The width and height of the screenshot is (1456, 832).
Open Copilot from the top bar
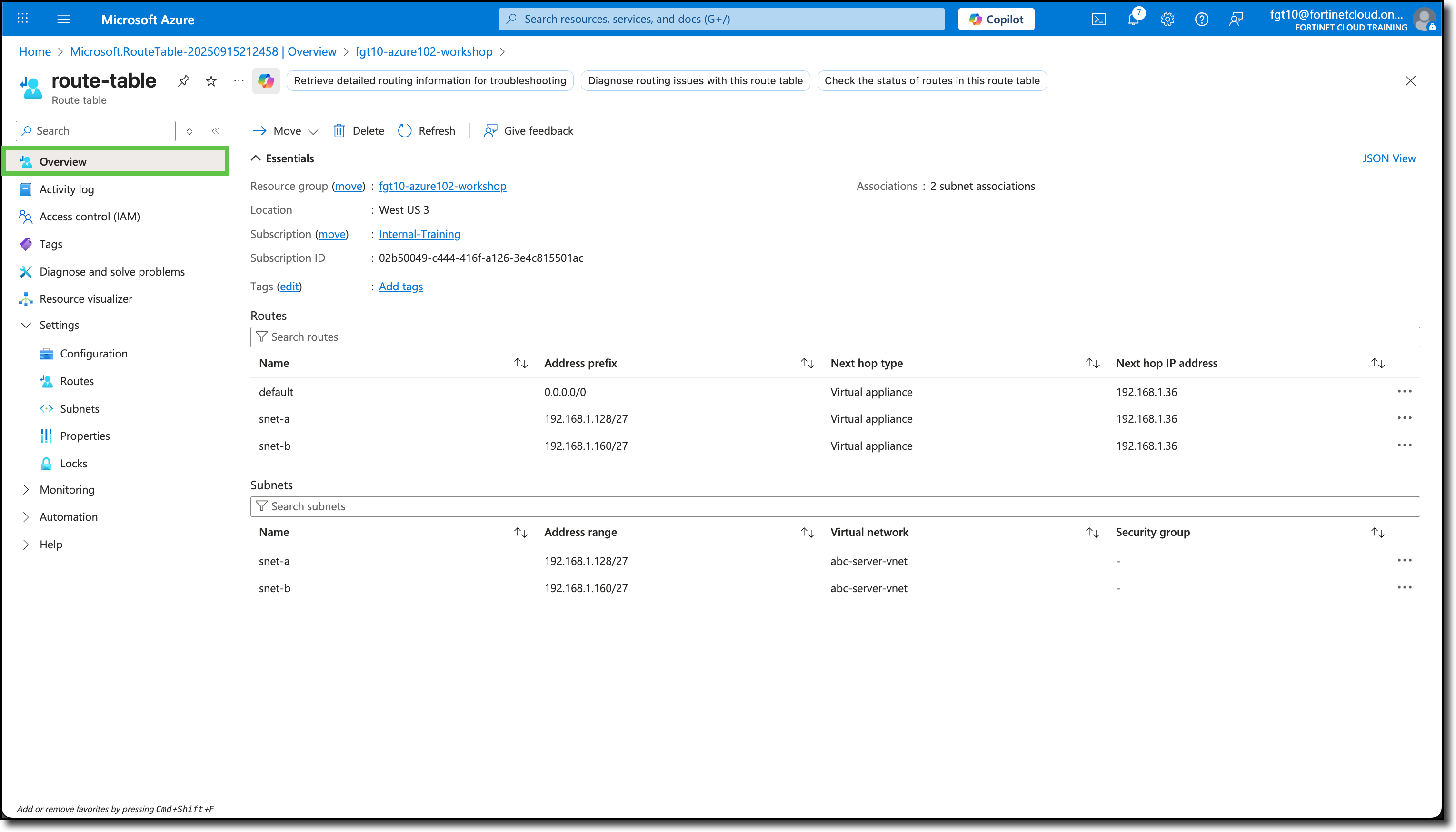click(x=996, y=19)
